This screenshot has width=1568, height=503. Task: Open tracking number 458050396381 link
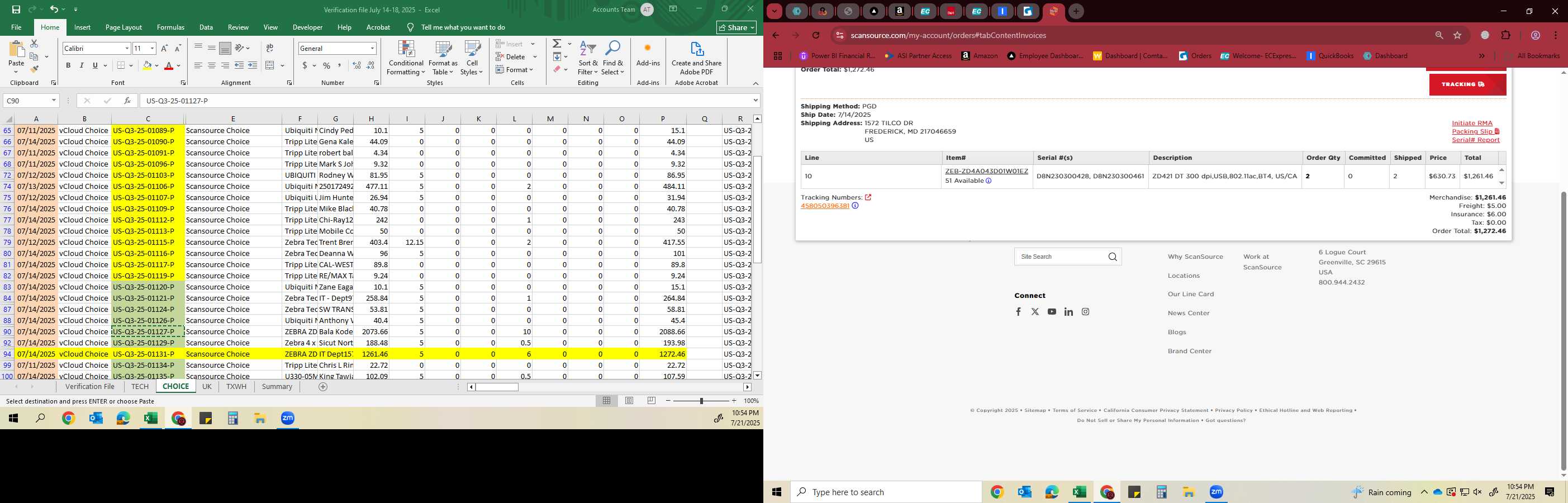pyautogui.click(x=825, y=206)
